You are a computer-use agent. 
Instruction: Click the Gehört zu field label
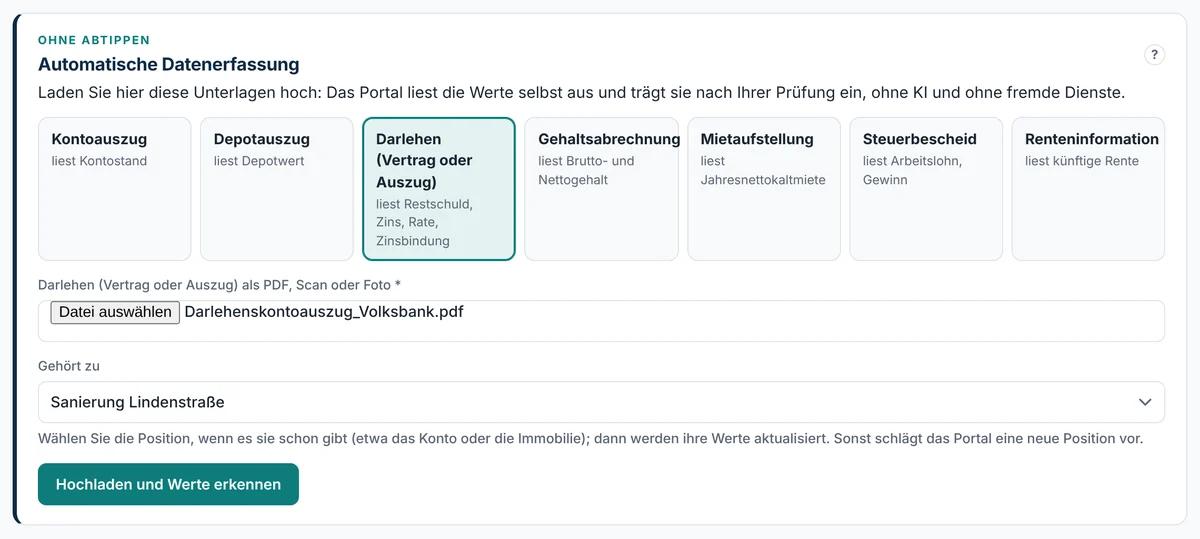(69, 366)
